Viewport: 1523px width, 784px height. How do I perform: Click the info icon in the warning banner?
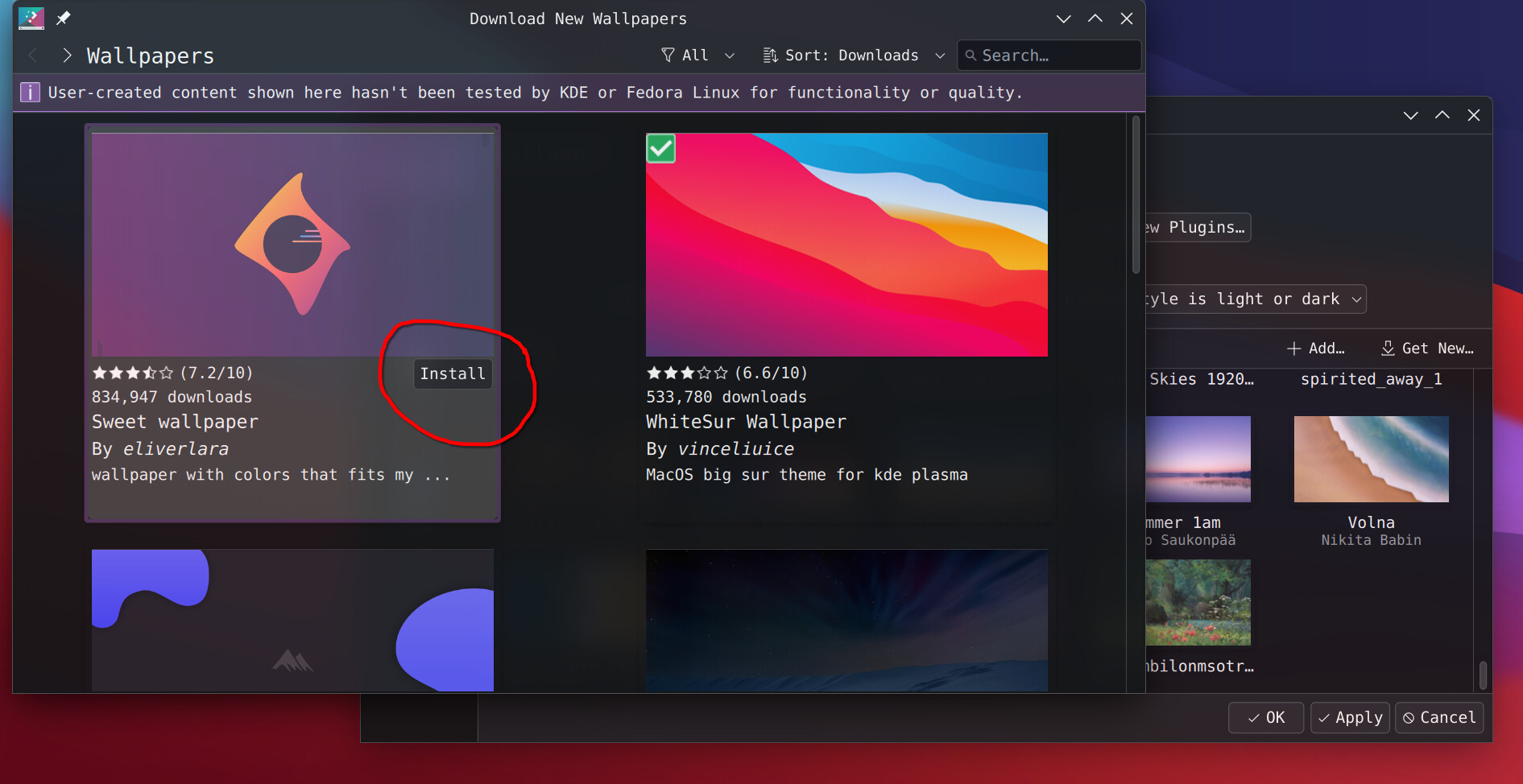point(30,93)
